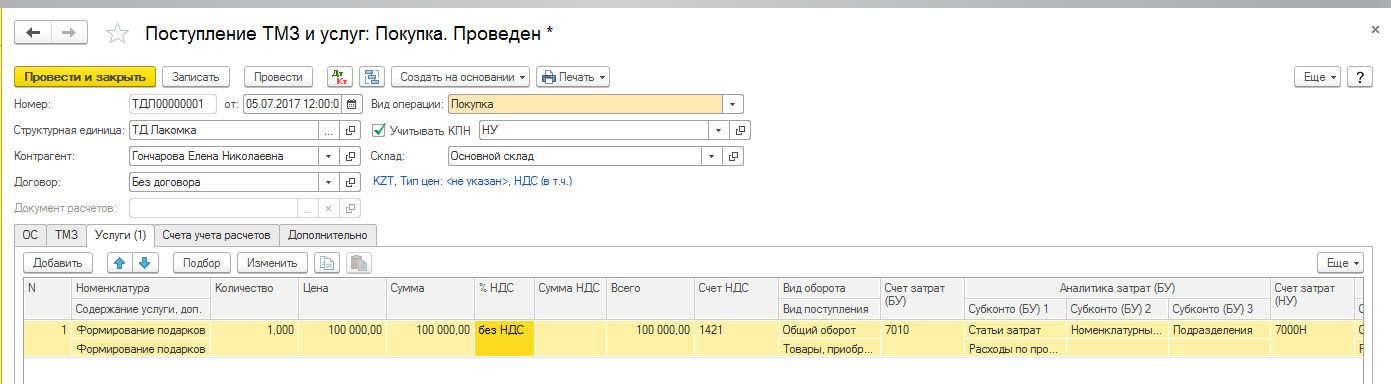Screen dimensions: 1391x384
Task: Go forward with the right arrow button
Action: point(70,33)
